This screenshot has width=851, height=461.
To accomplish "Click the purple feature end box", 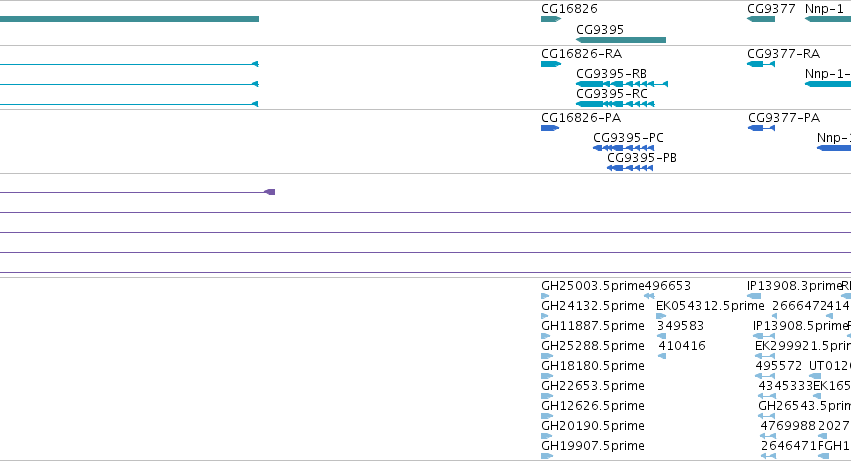I will click(x=270, y=192).
